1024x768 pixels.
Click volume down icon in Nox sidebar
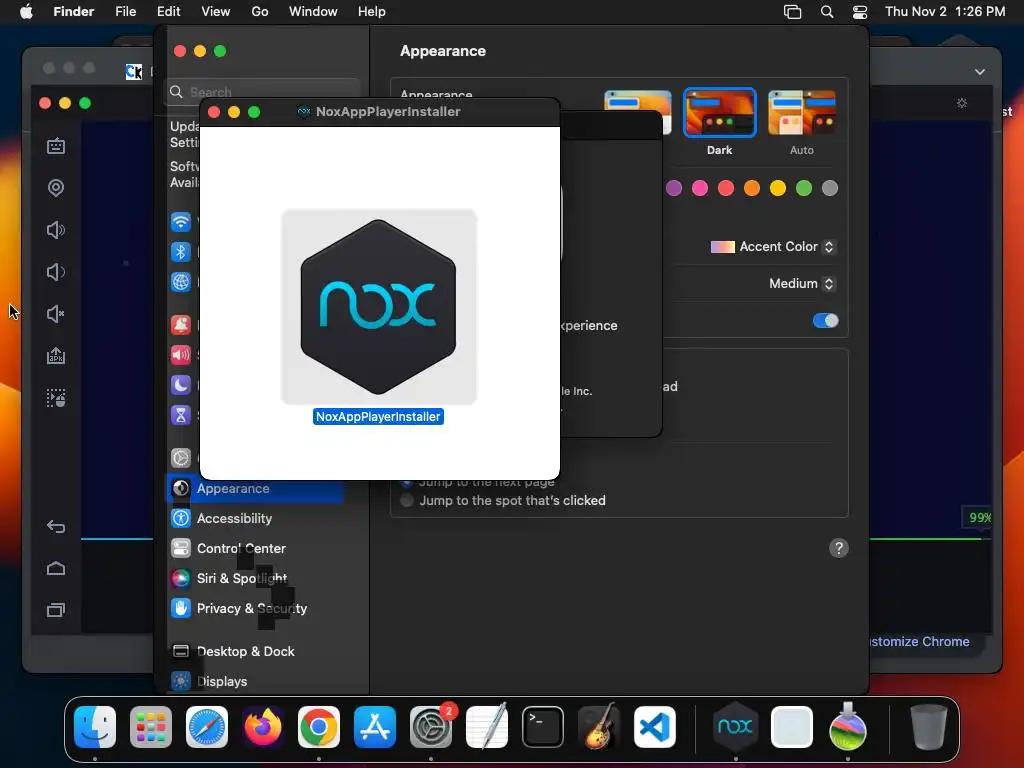56,272
